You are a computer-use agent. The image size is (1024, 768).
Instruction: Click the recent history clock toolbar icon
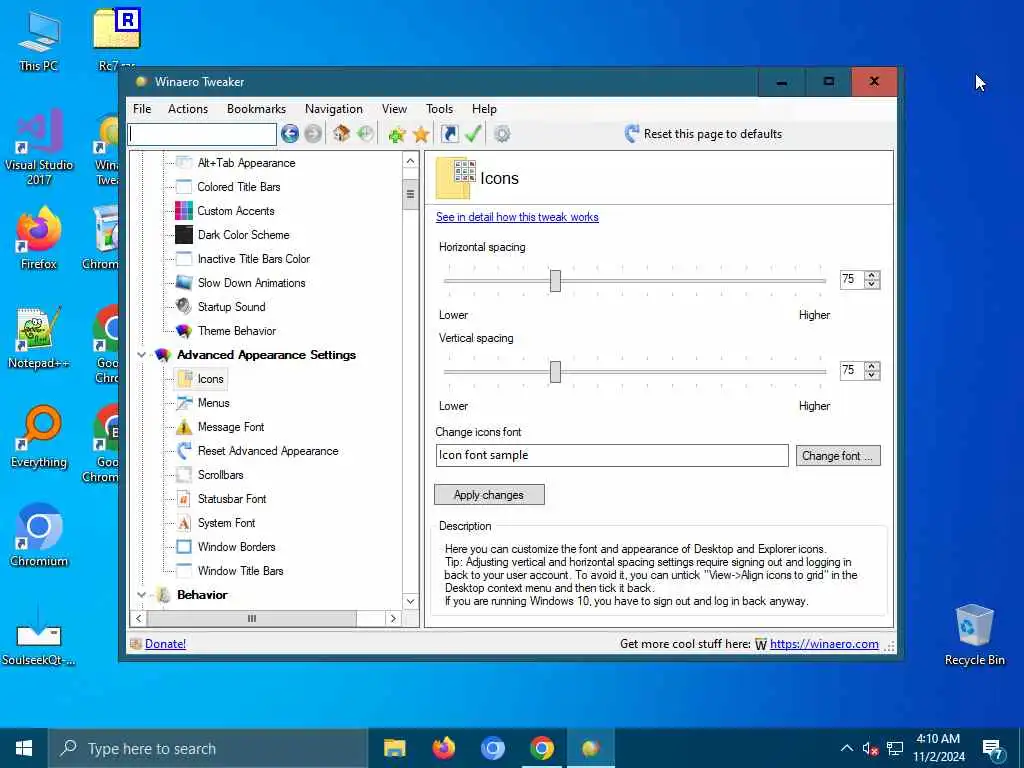[365, 134]
